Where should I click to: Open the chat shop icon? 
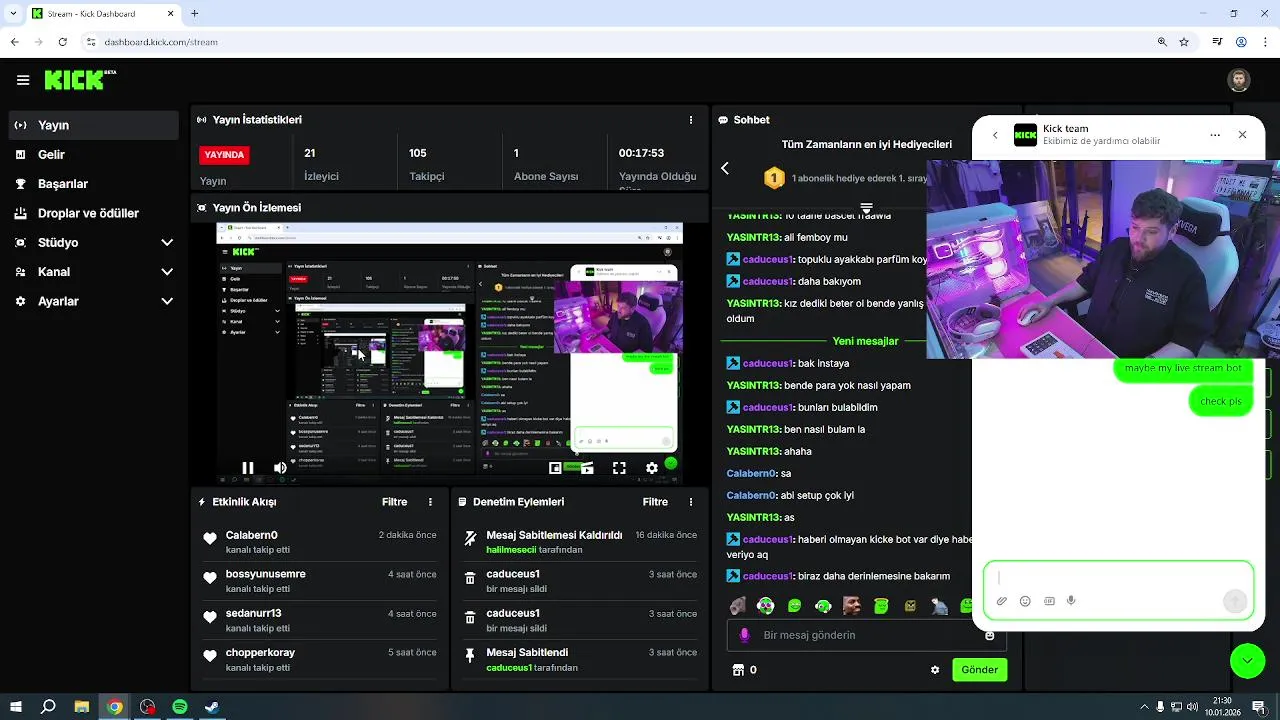click(x=739, y=670)
